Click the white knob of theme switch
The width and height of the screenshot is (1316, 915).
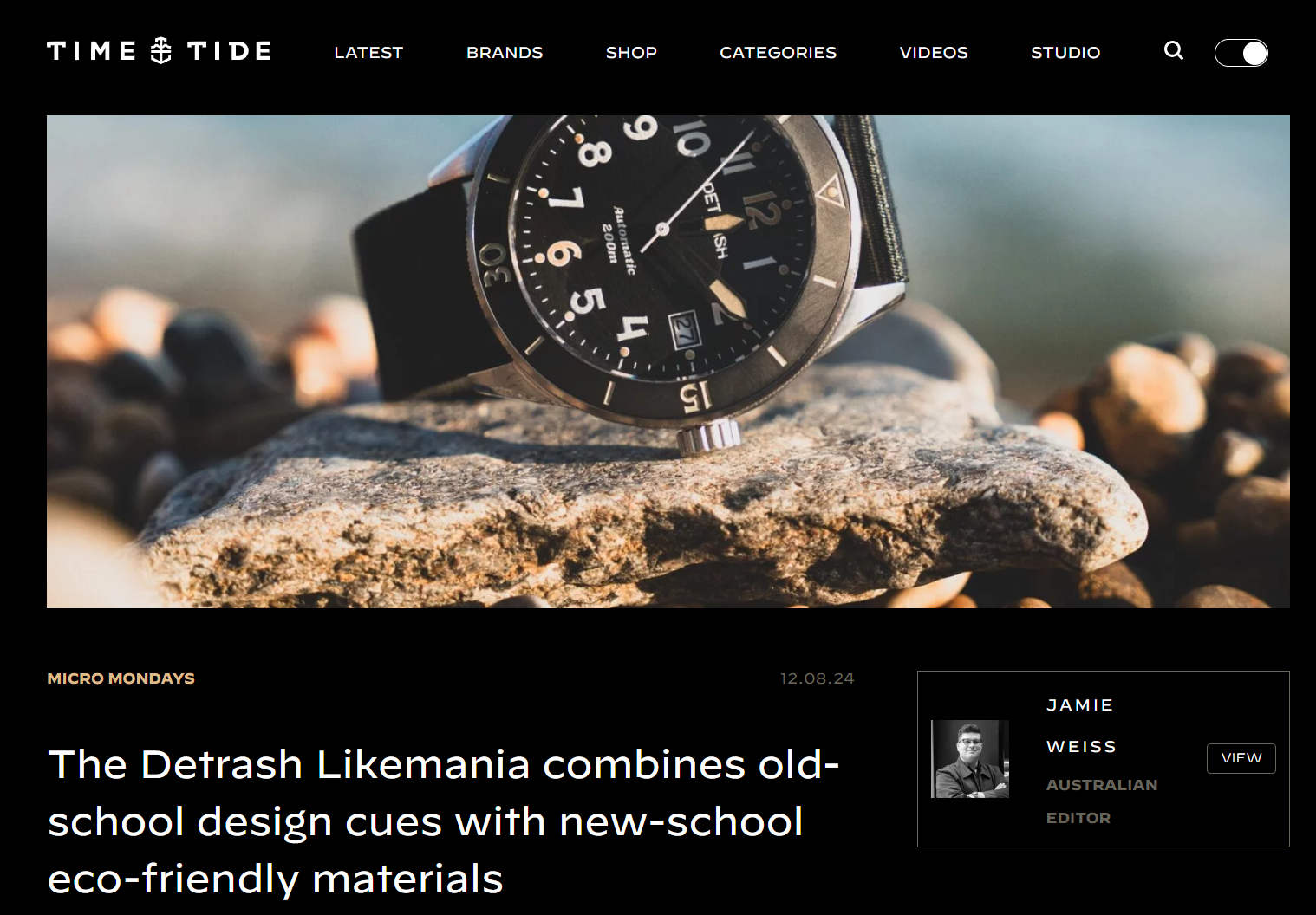[x=1254, y=53]
